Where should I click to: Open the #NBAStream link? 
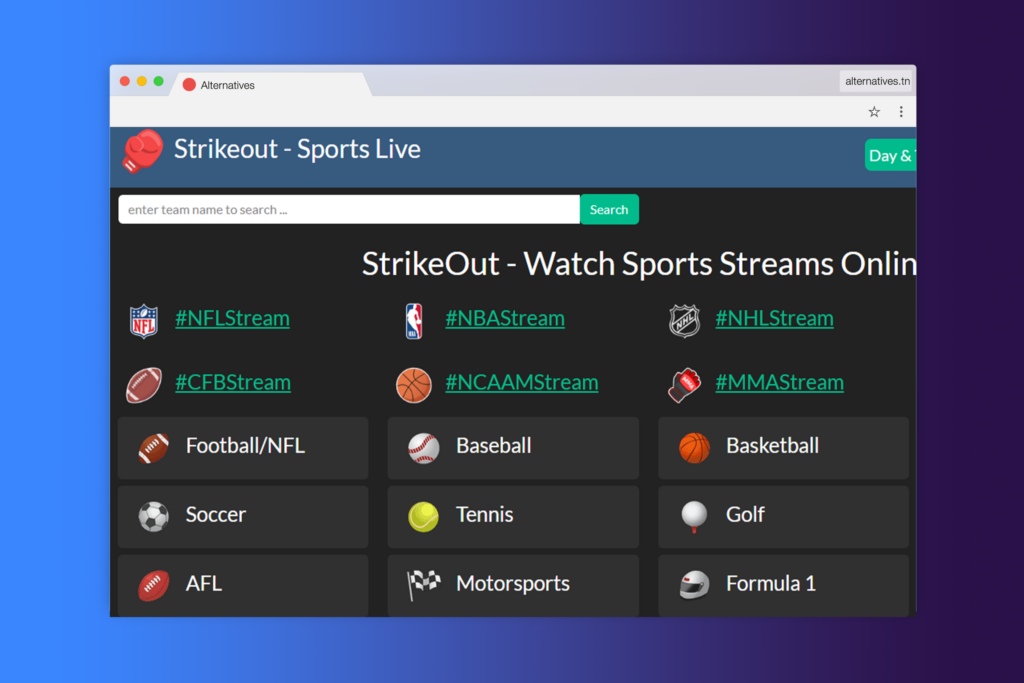click(x=505, y=318)
